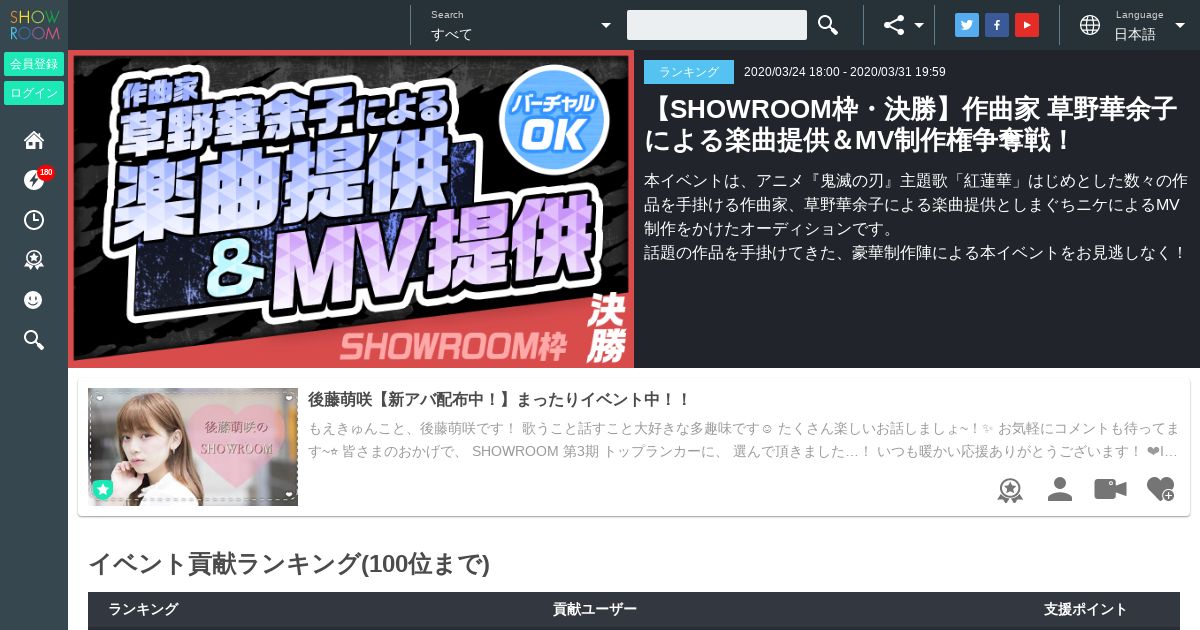Click the event description starting 本イベントは
This screenshot has width=1200, height=630.
[x=916, y=217]
